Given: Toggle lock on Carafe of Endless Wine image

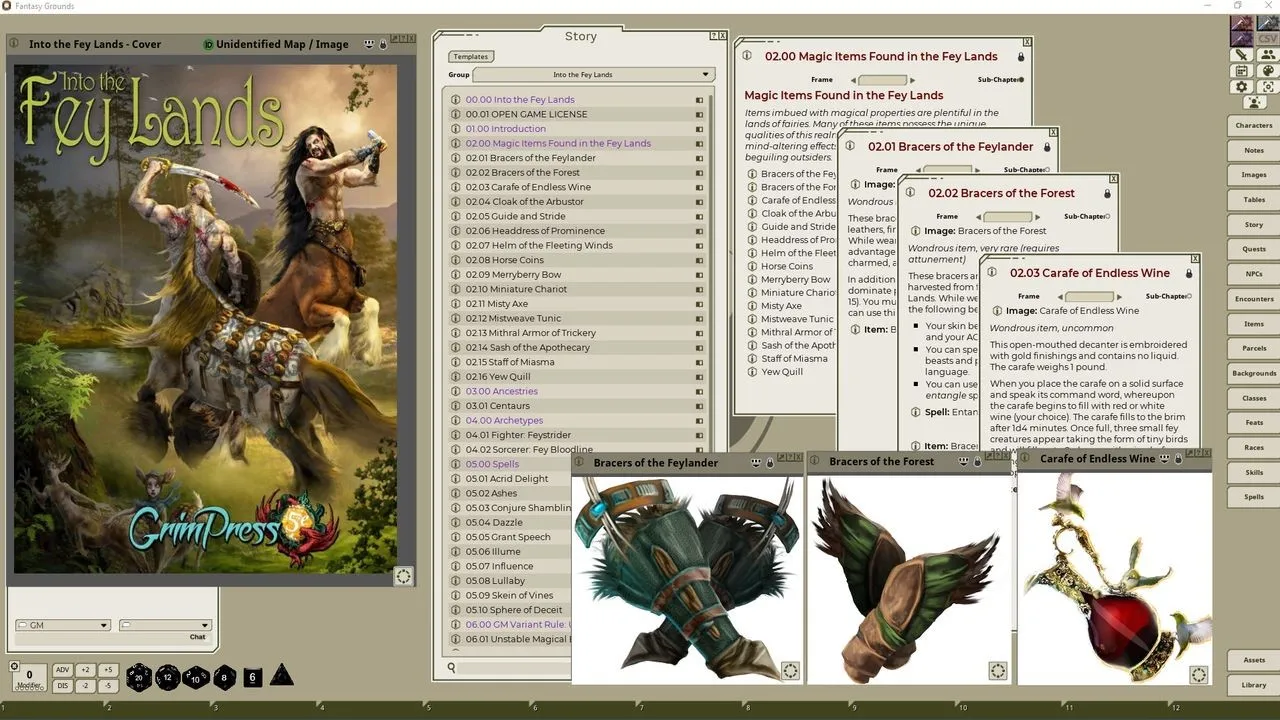Looking at the screenshot, I should tap(1178, 459).
